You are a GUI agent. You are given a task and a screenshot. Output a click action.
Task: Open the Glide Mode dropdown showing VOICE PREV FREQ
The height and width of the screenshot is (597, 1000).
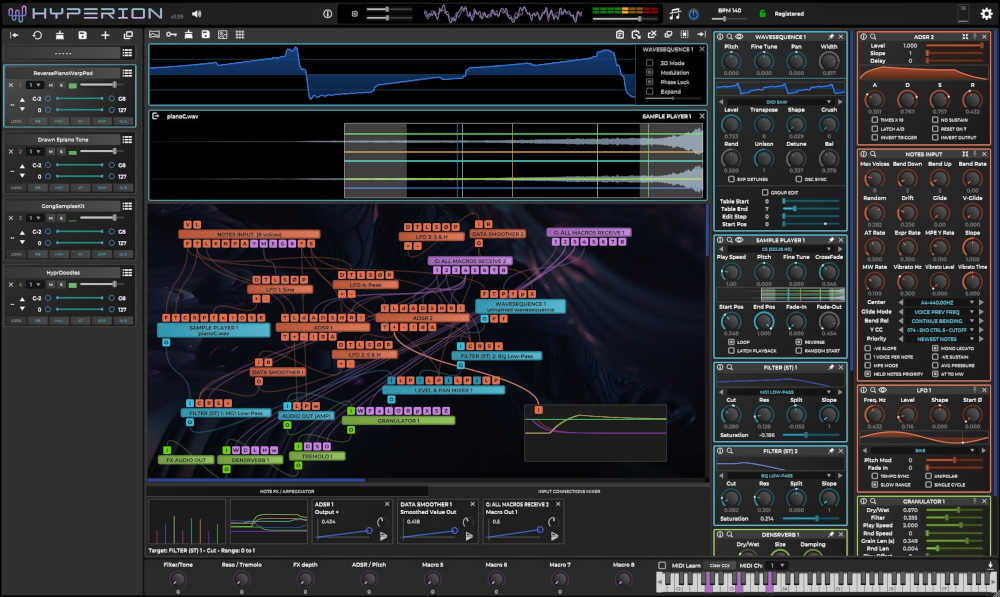tap(938, 311)
